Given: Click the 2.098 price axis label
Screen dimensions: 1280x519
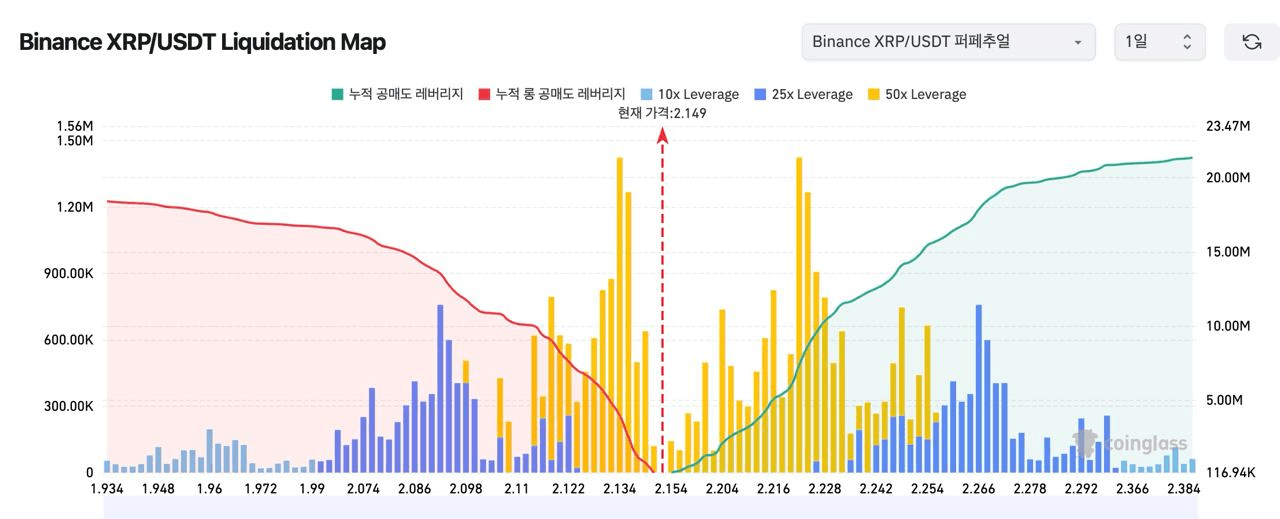Looking at the screenshot, I should click(x=466, y=489).
